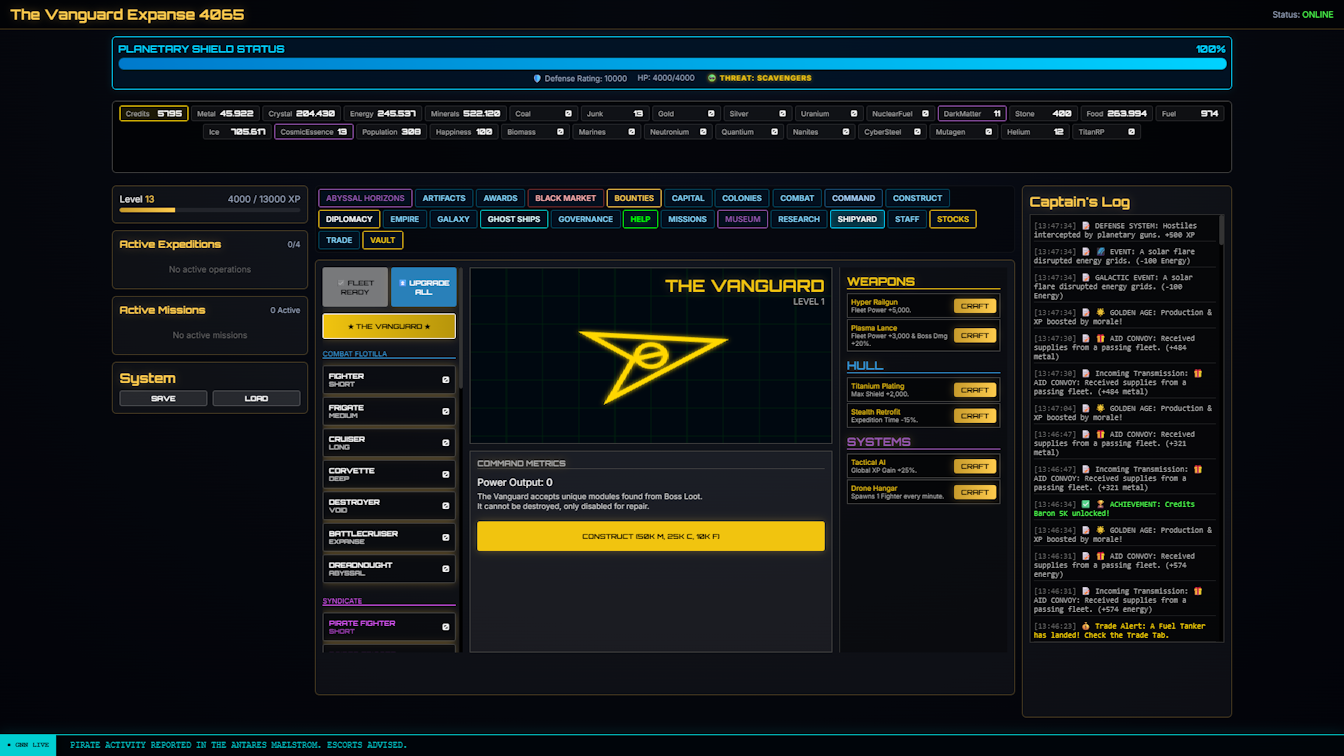This screenshot has width=1344, height=756.
Task: Select the Fighter ship in Combat Flotilla
Action: coord(389,380)
